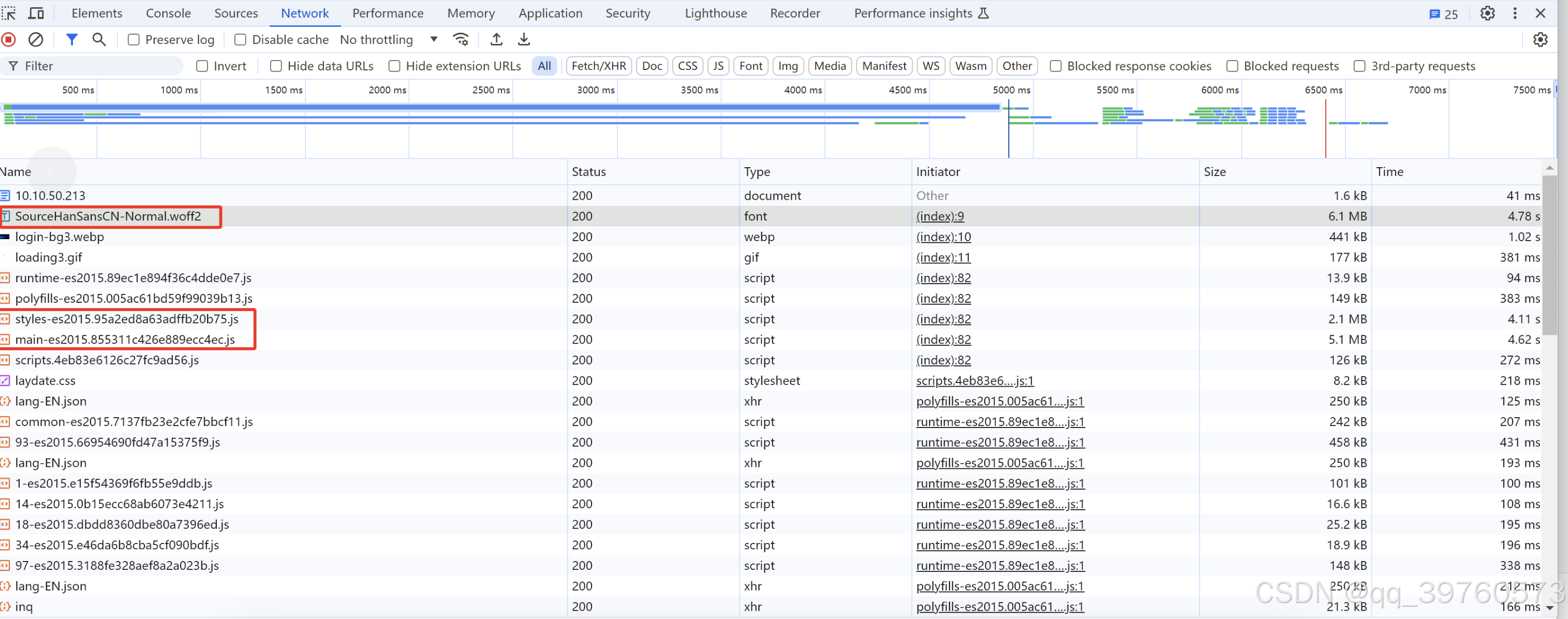1568x619 pixels.
Task: Toggle the device toolbar icon
Action: (37, 13)
